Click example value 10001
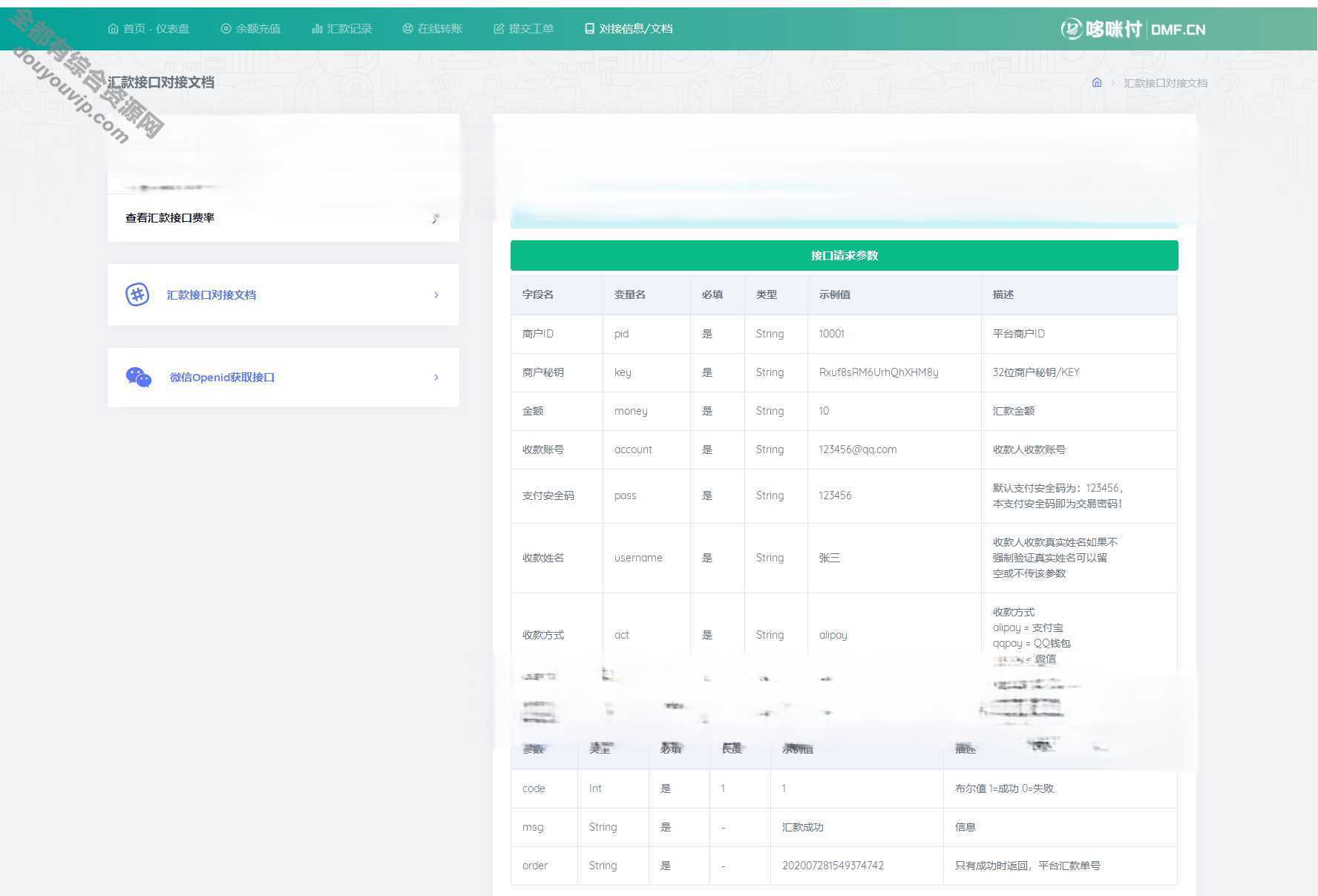This screenshot has height=896, width=1318. [x=832, y=334]
